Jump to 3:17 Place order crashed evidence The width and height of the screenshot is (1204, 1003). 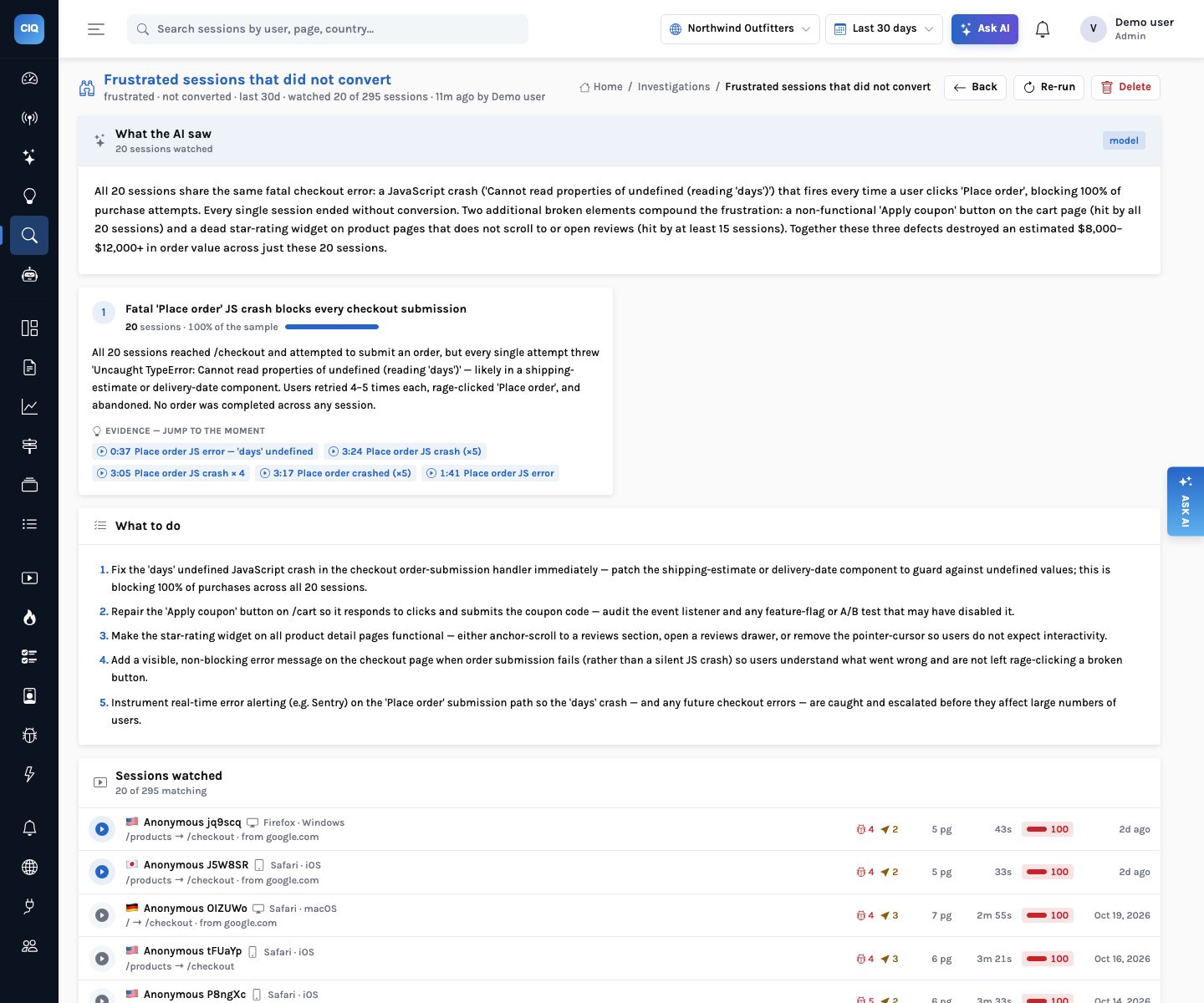pyautogui.click(x=335, y=473)
